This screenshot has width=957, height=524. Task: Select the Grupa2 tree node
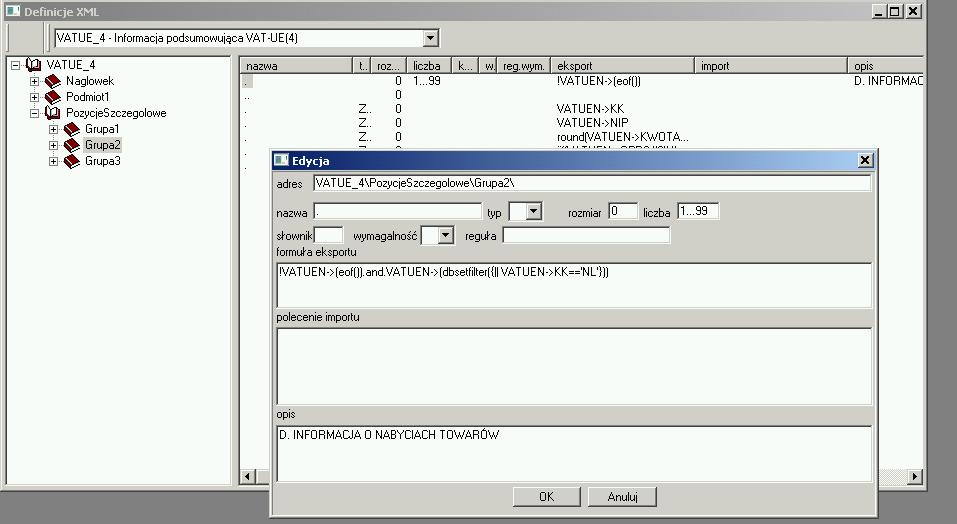coord(102,145)
